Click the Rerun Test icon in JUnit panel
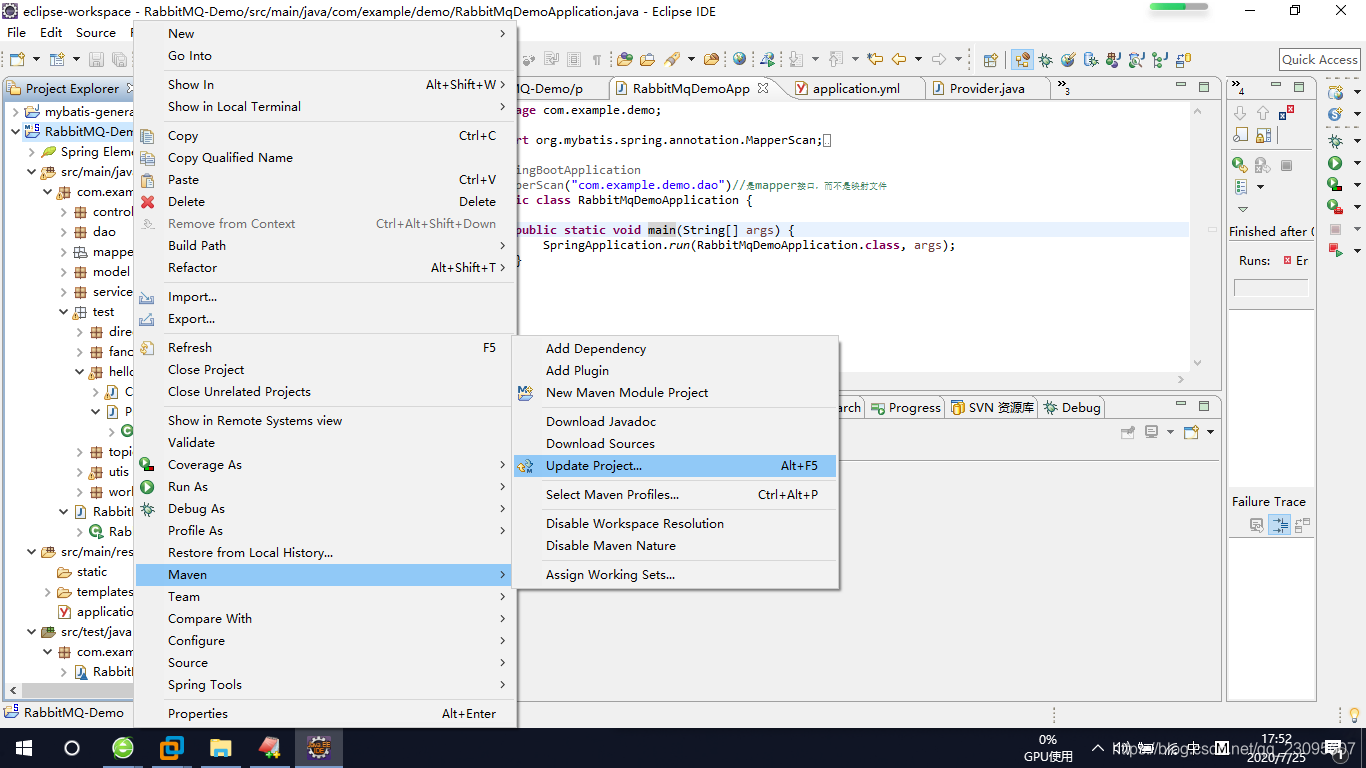Screen dimensions: 1366x768 (1240, 165)
